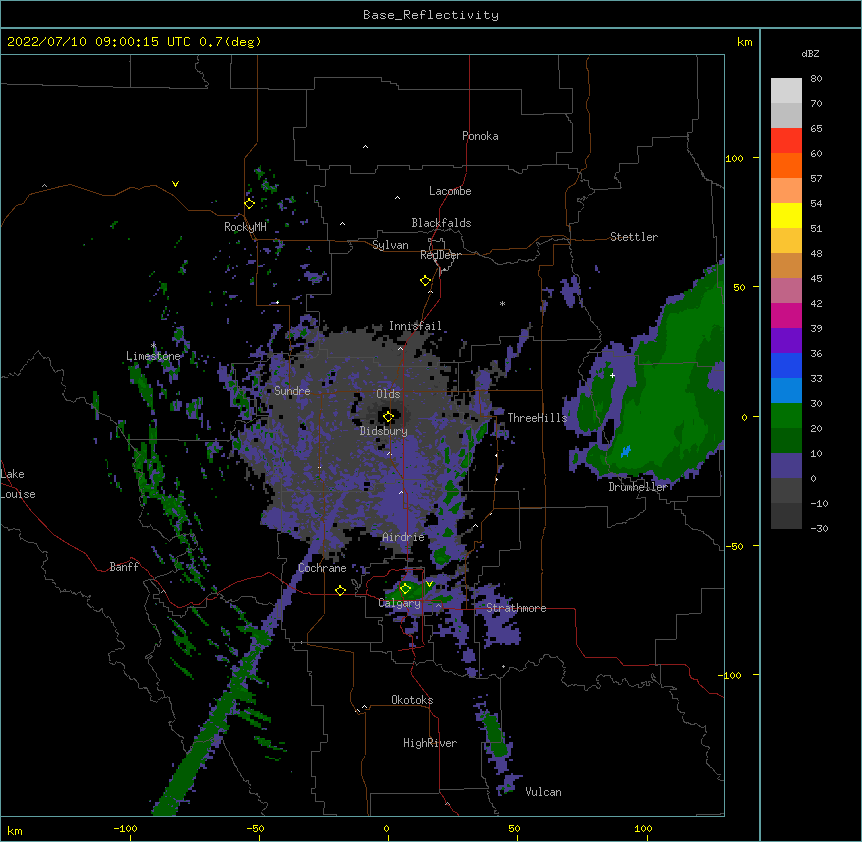862x842 pixels.
Task: Pick the slate purple 0-10 dBZ swatch
Action: tap(786, 466)
